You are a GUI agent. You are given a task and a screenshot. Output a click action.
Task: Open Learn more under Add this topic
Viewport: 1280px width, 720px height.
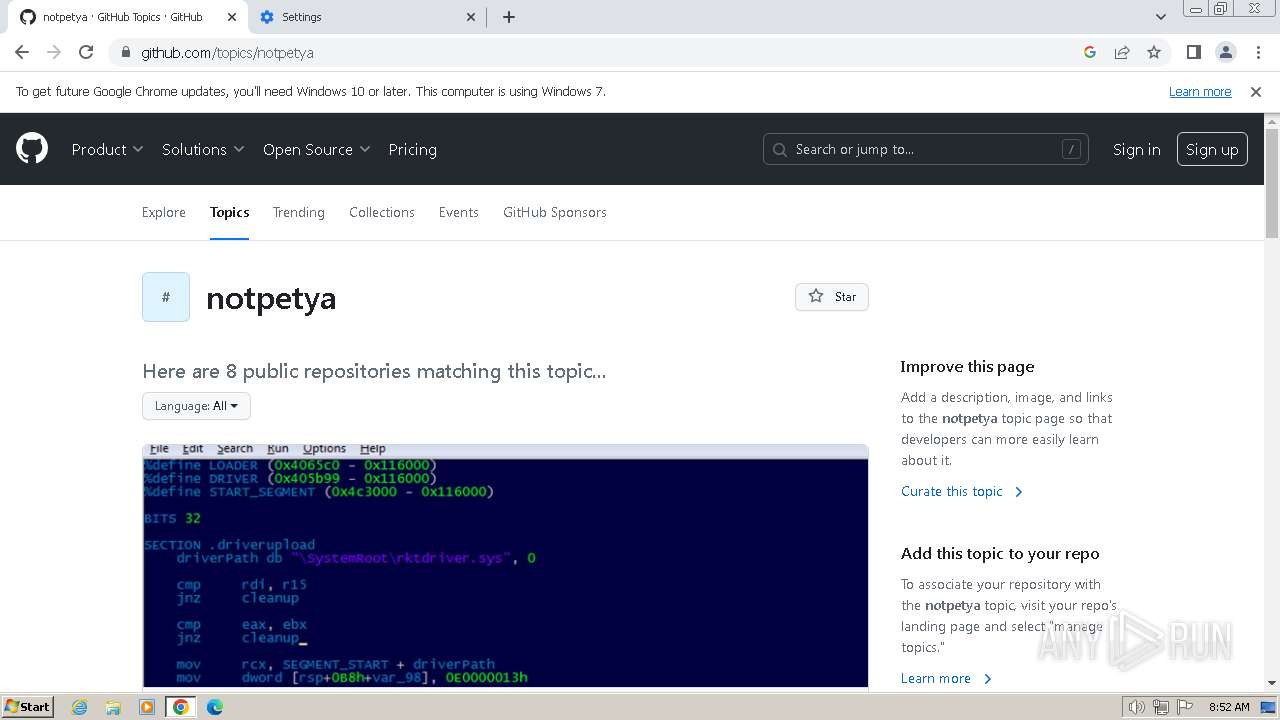946,678
